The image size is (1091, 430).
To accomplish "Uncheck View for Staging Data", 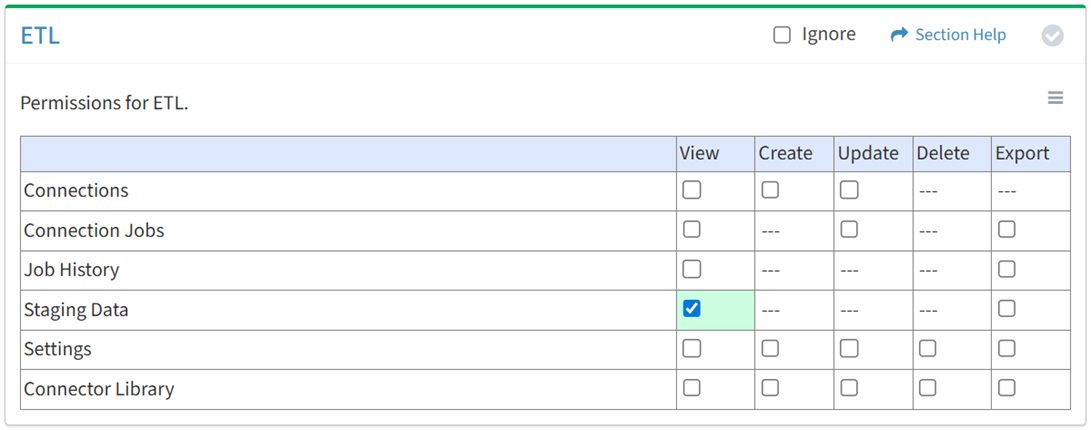I will (x=692, y=309).
